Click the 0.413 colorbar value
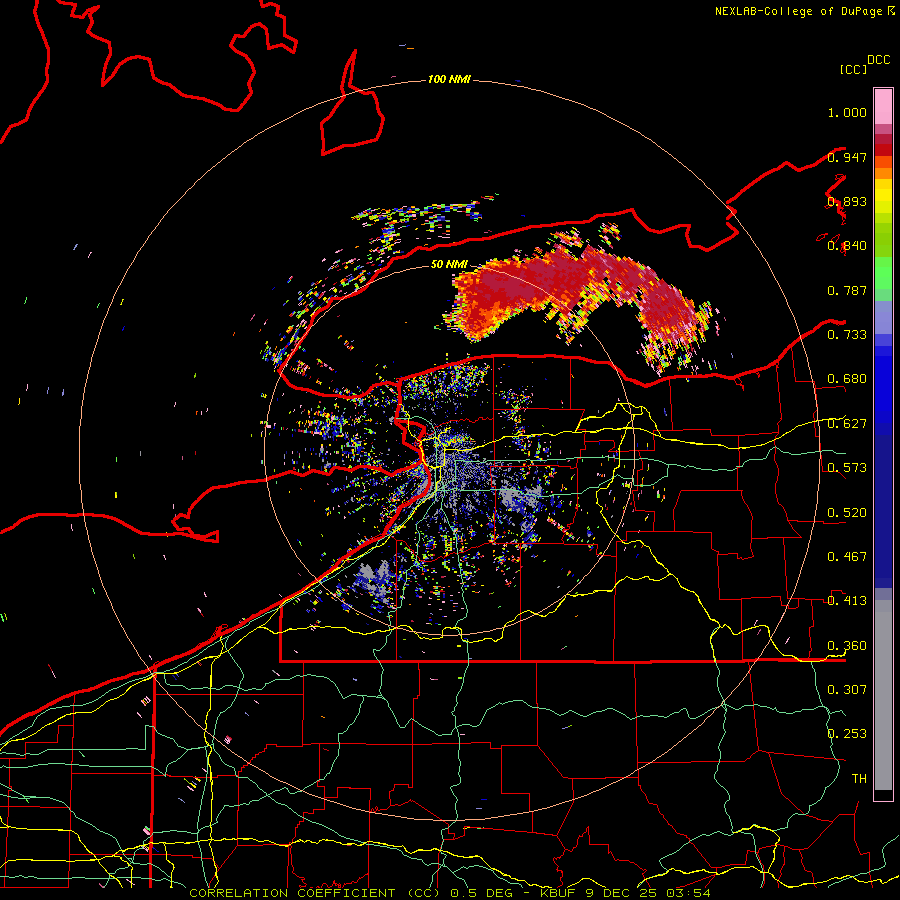The width and height of the screenshot is (900, 900). (x=847, y=600)
